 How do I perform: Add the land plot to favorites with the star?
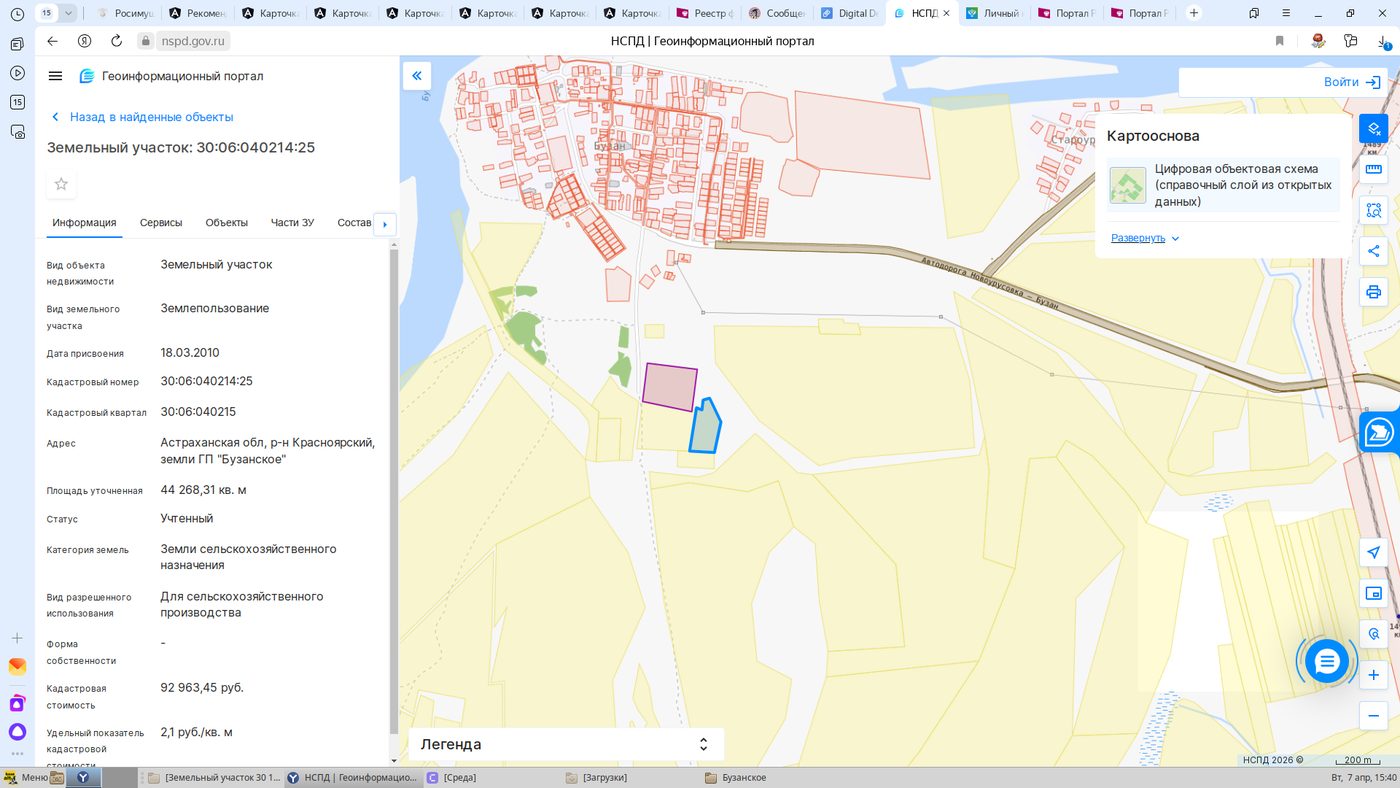click(61, 184)
